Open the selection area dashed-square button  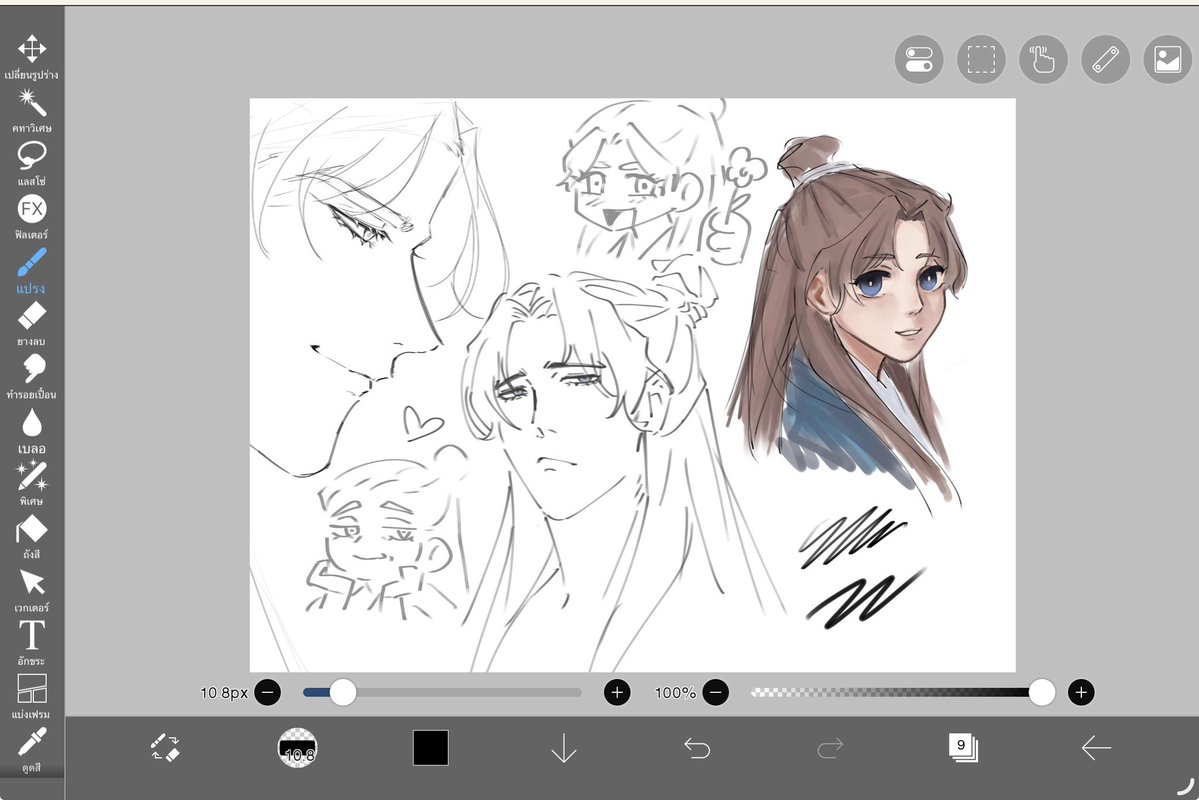(981, 59)
